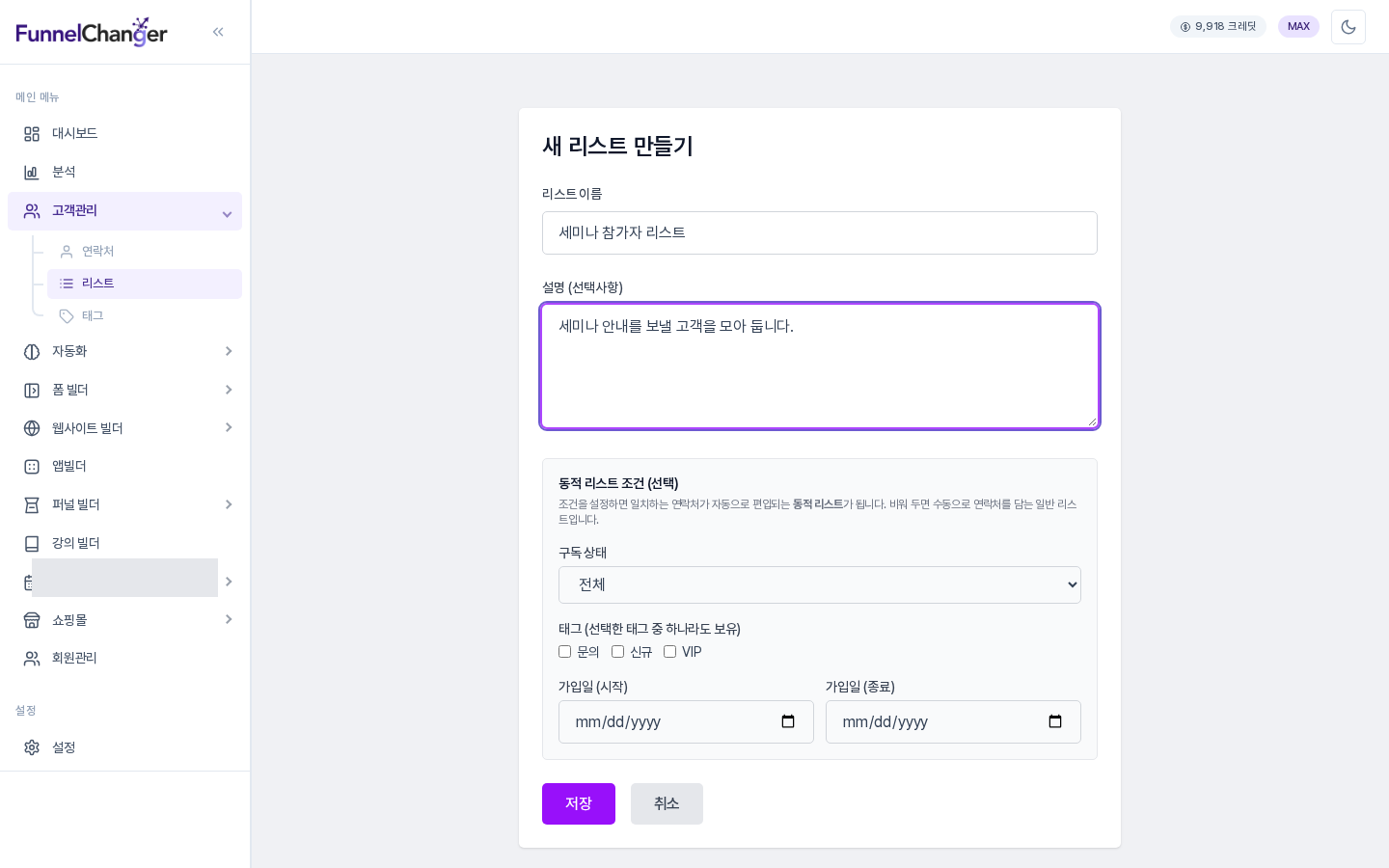Collapse the sidebar with the double-chevron icon
Image resolution: width=1389 pixels, height=868 pixels.
[218, 32]
